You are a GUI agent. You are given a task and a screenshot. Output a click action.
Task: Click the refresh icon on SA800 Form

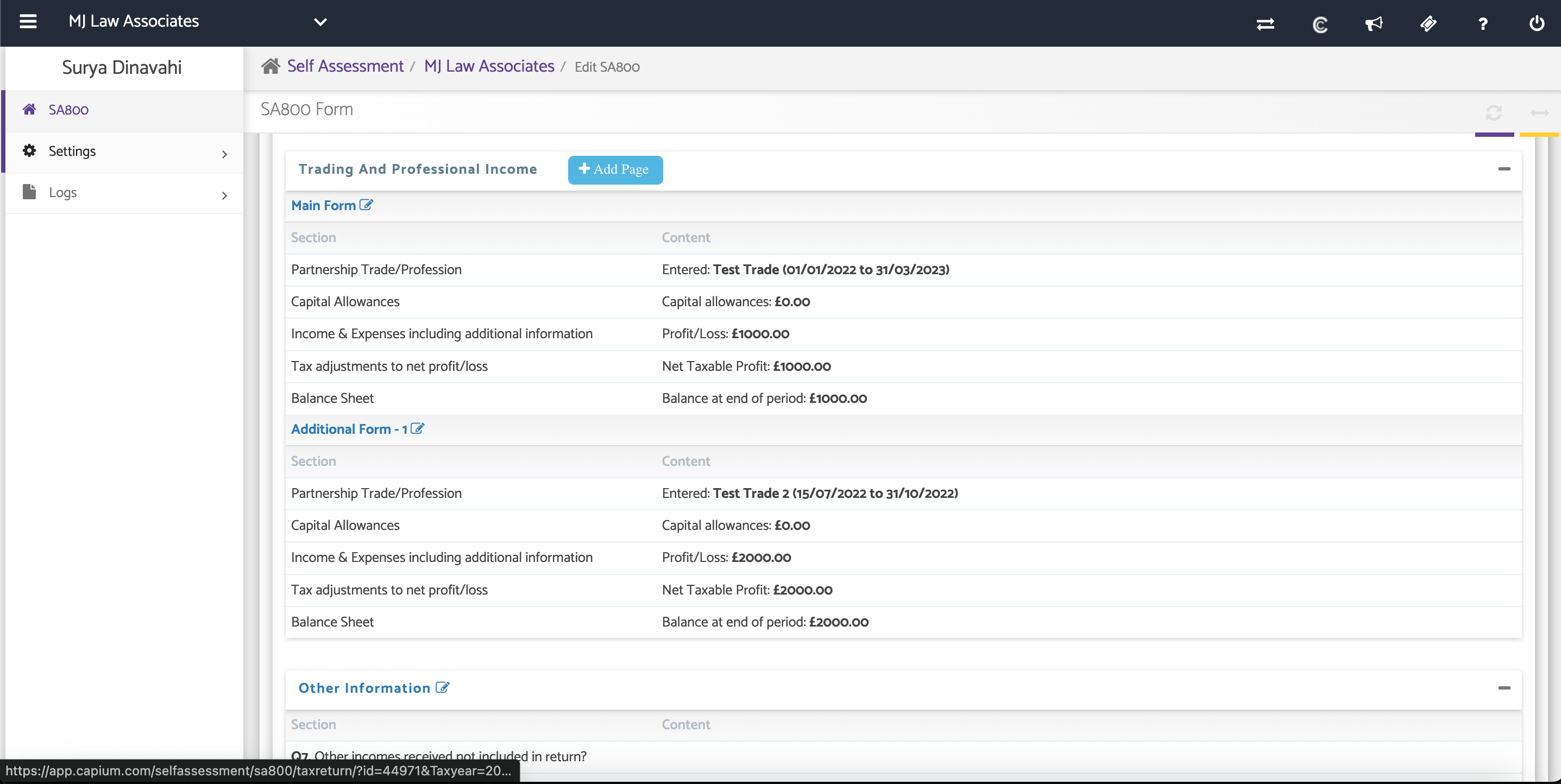tap(1493, 113)
